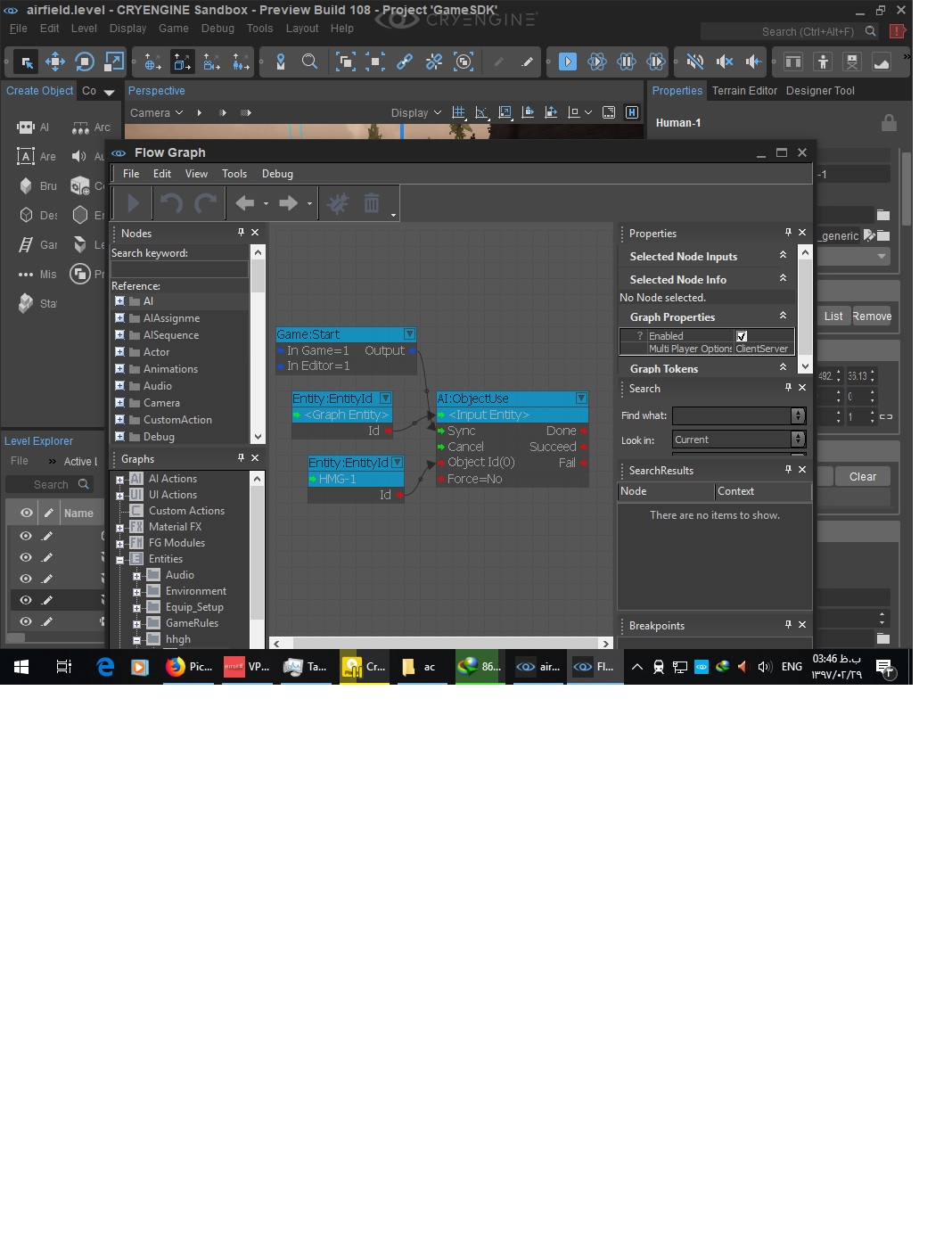The height and width of the screenshot is (1241, 952).
Task: Collapse the Entities item in Graphs tree
Action: (x=119, y=560)
